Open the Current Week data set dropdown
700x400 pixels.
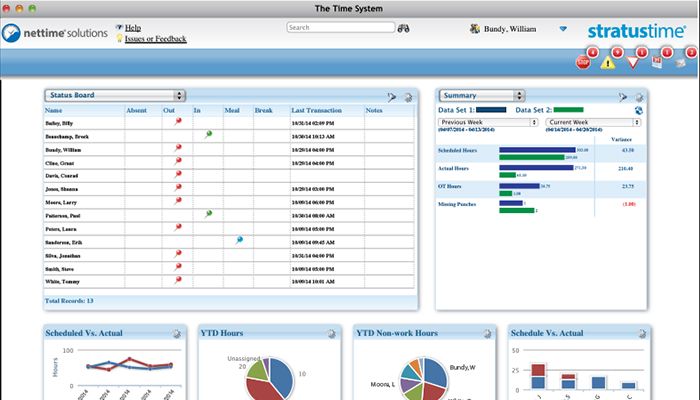click(x=593, y=122)
